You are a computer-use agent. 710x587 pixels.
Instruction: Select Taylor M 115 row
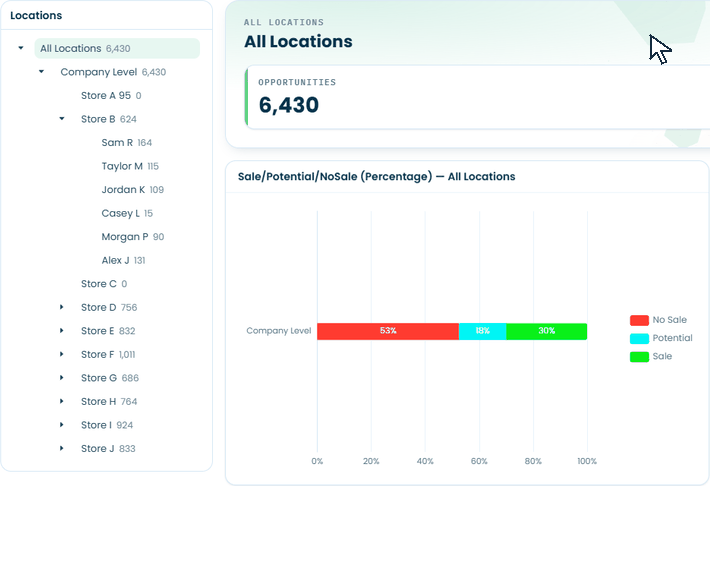130,166
